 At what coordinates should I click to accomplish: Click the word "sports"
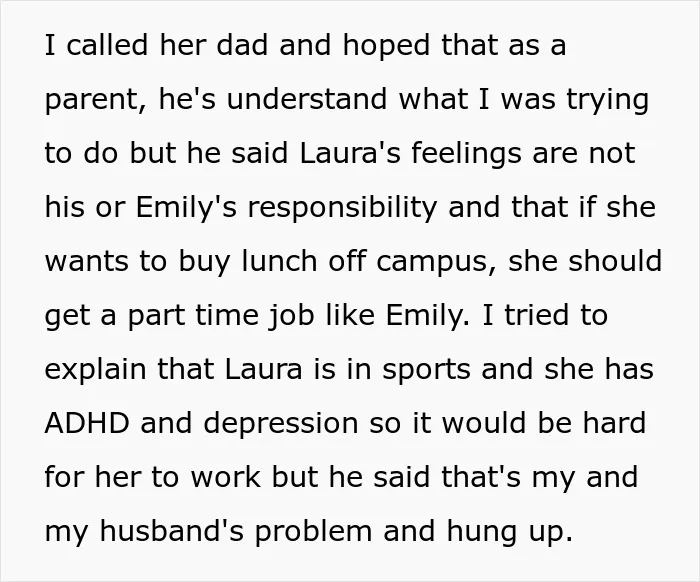(x=426, y=371)
